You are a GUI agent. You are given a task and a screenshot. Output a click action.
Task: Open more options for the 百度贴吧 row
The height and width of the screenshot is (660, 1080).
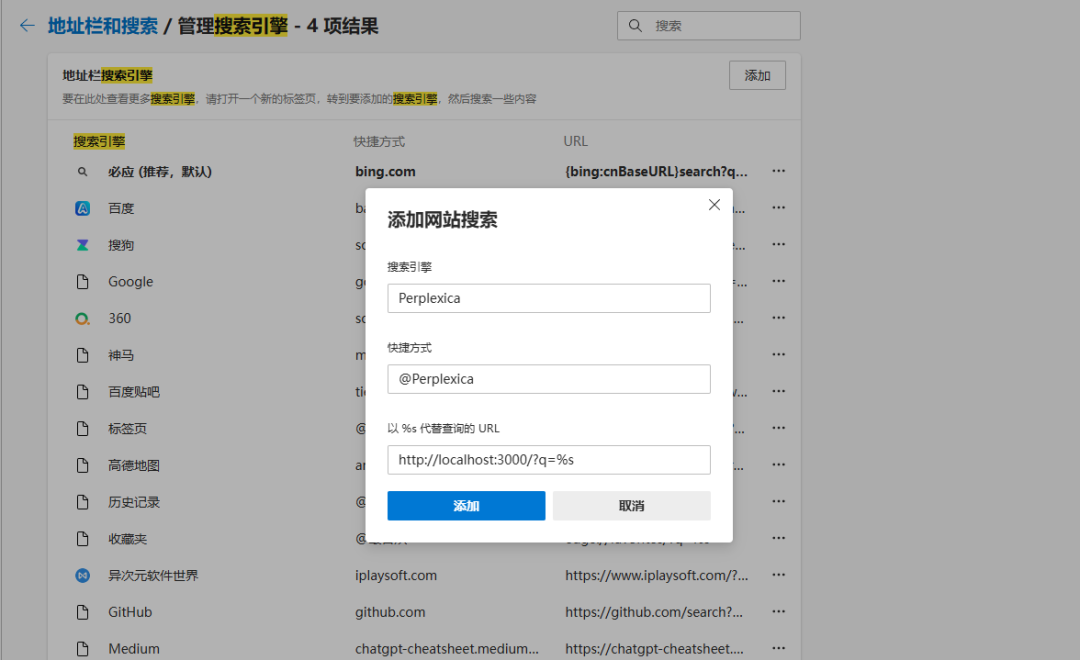pos(778,391)
